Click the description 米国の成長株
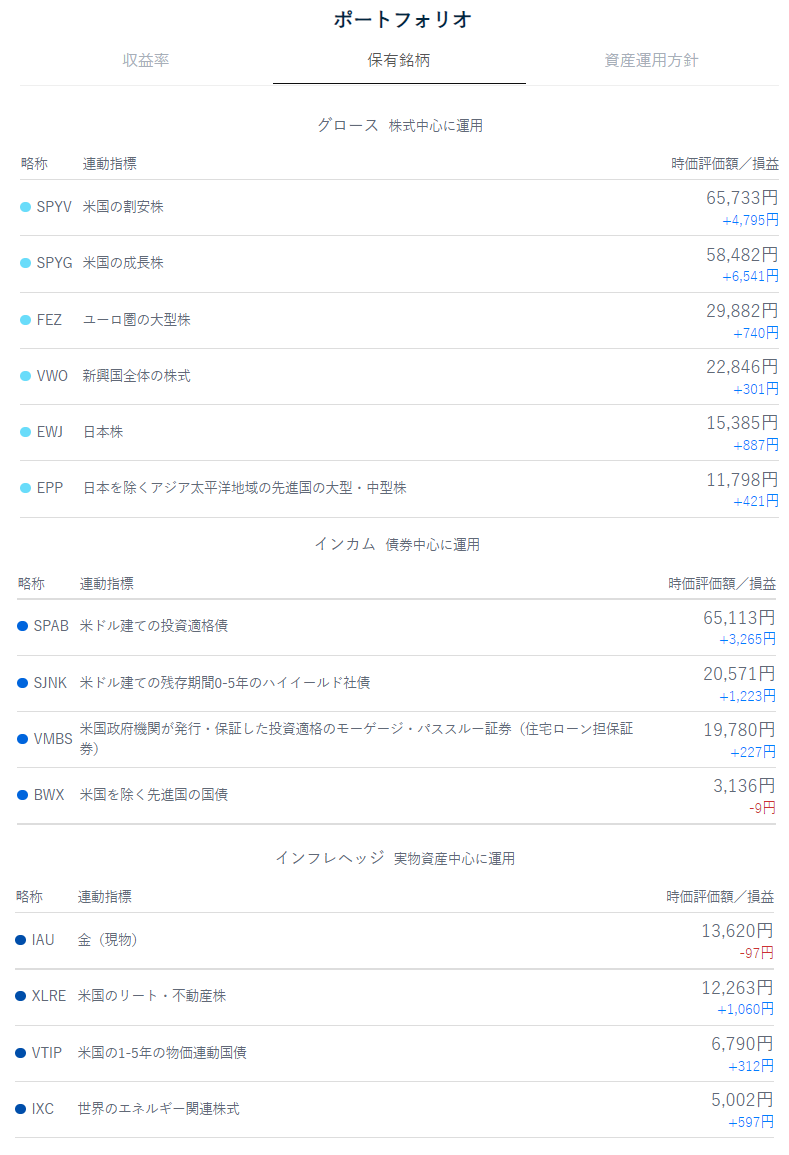Screen dimensions: 789x1155 point(123,263)
